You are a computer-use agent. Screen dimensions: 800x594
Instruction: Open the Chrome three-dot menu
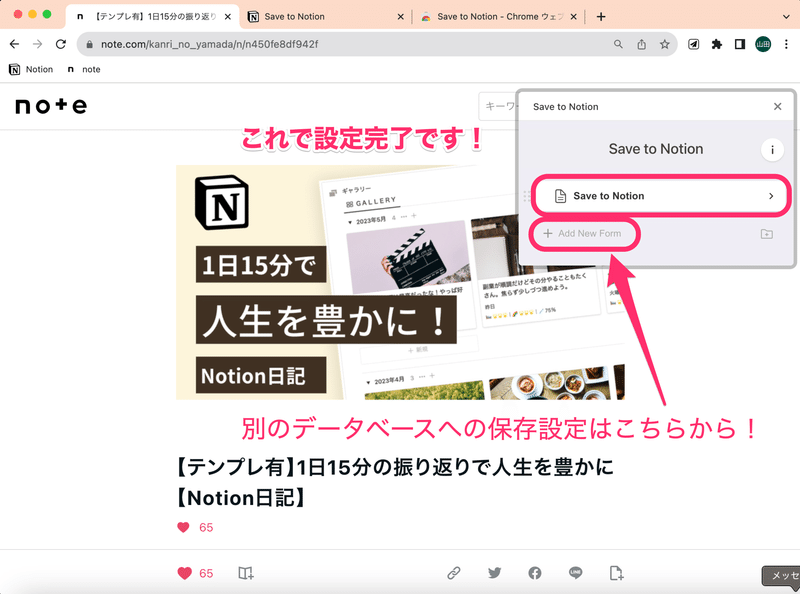(786, 44)
